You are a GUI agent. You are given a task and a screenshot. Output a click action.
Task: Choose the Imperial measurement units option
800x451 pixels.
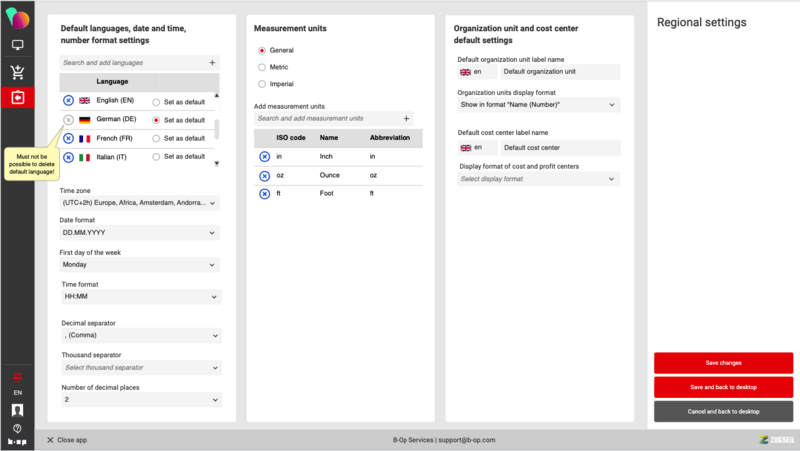pos(262,84)
